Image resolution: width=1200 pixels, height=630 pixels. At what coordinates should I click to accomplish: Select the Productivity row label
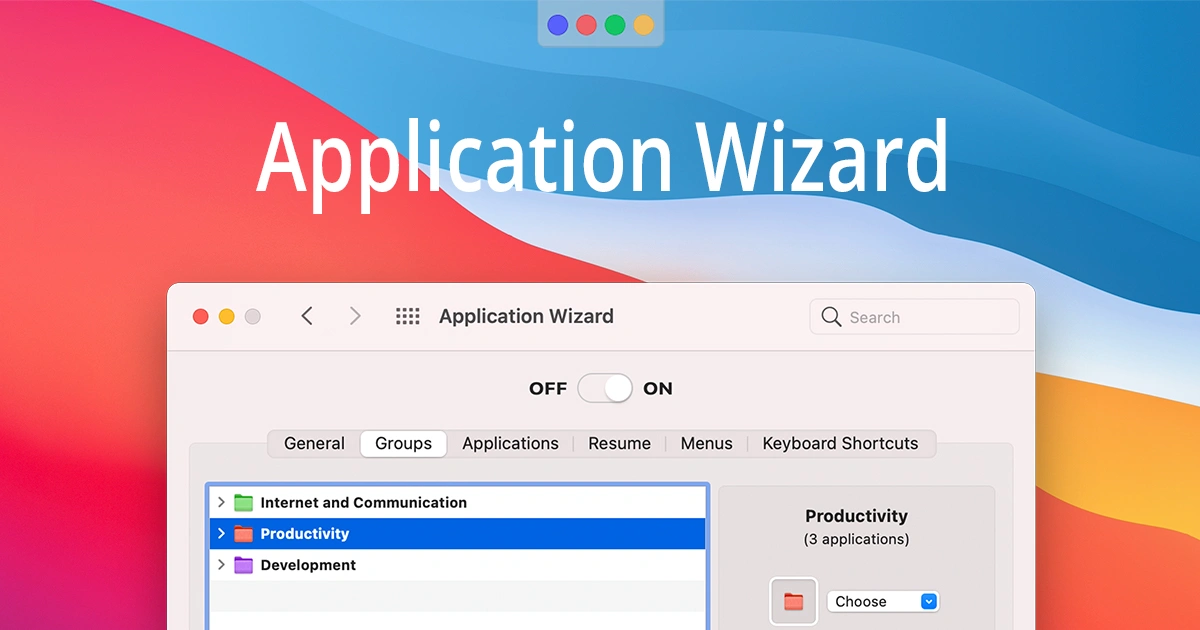tap(304, 533)
